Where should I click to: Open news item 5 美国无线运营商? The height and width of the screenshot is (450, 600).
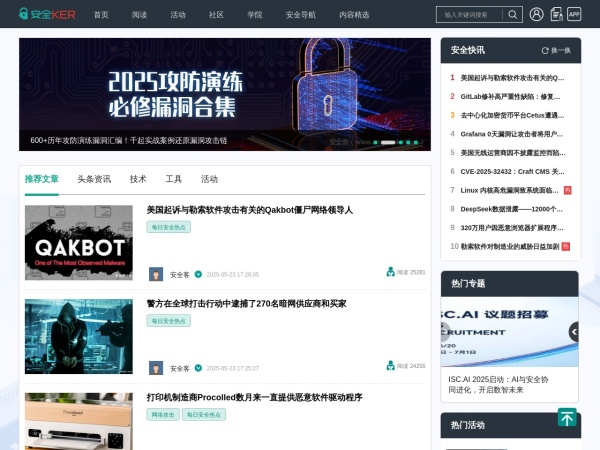(x=513, y=153)
